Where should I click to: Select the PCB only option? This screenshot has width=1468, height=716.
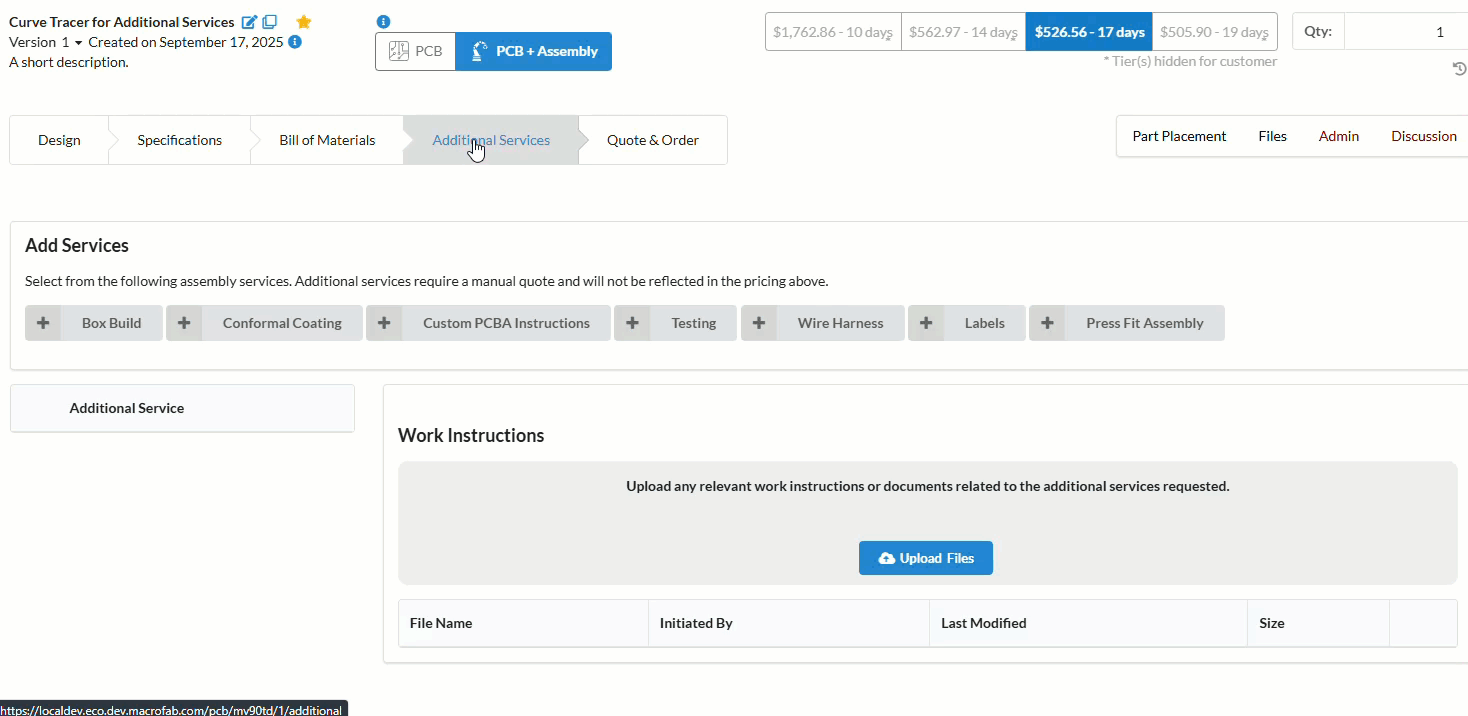(x=415, y=51)
